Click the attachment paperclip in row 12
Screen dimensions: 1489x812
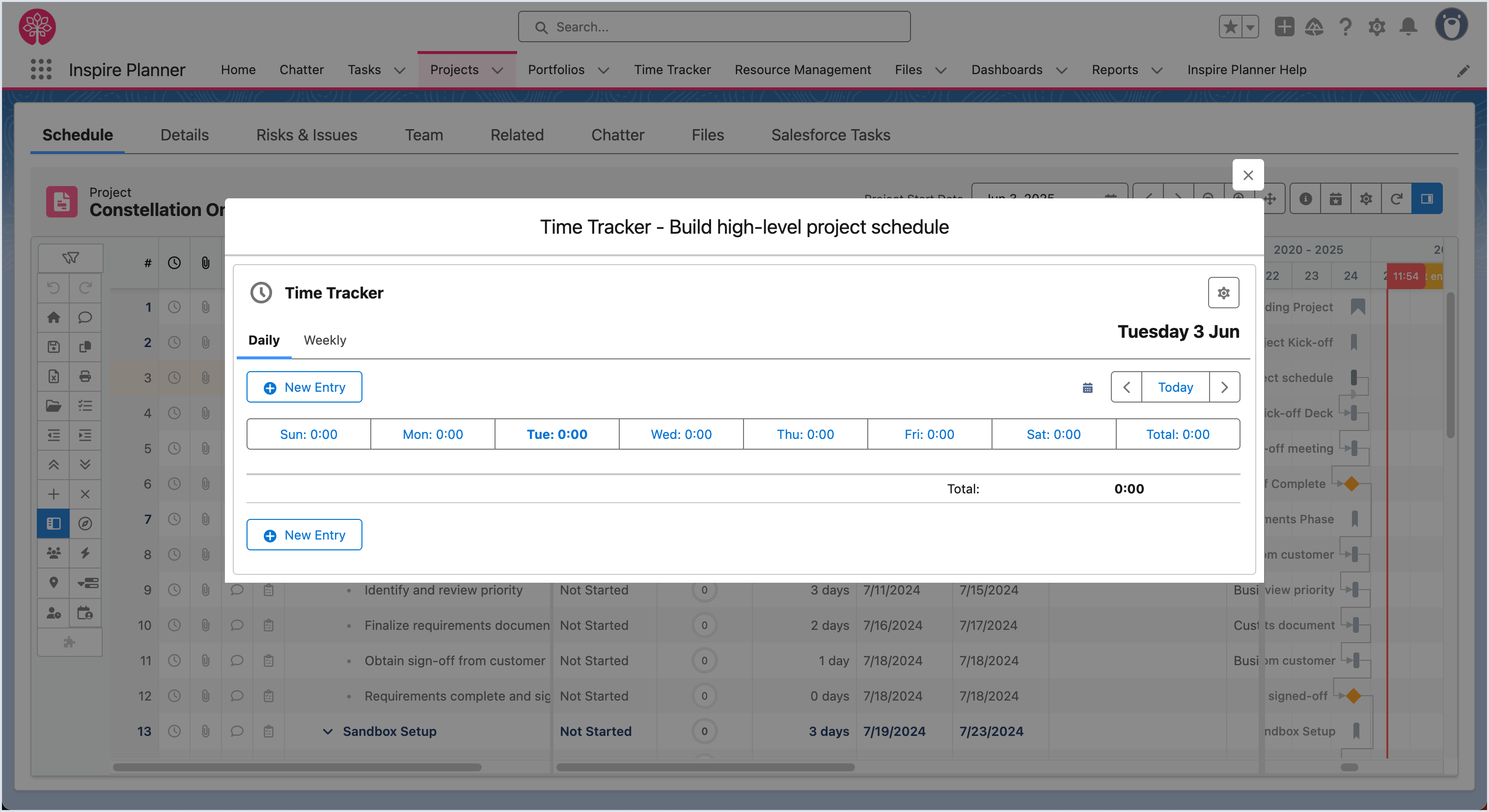coord(205,696)
